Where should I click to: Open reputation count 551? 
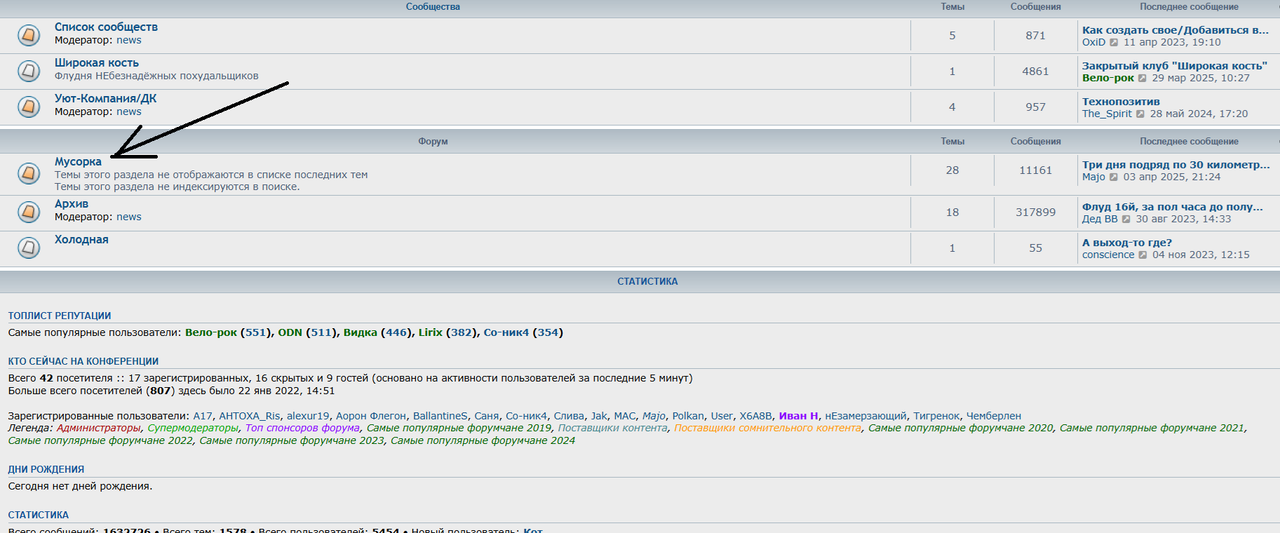(x=256, y=332)
